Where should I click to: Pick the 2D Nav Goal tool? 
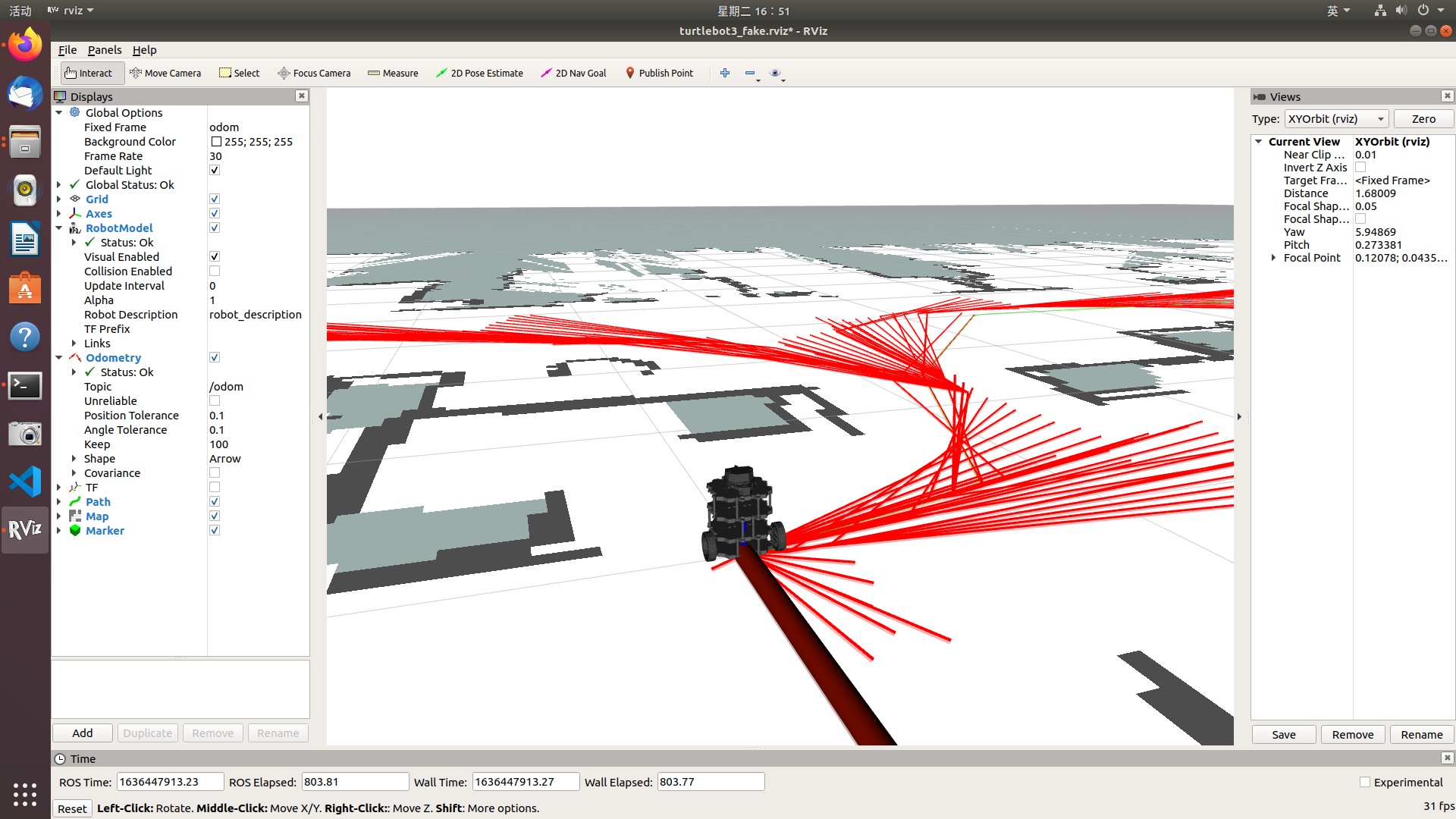point(573,73)
